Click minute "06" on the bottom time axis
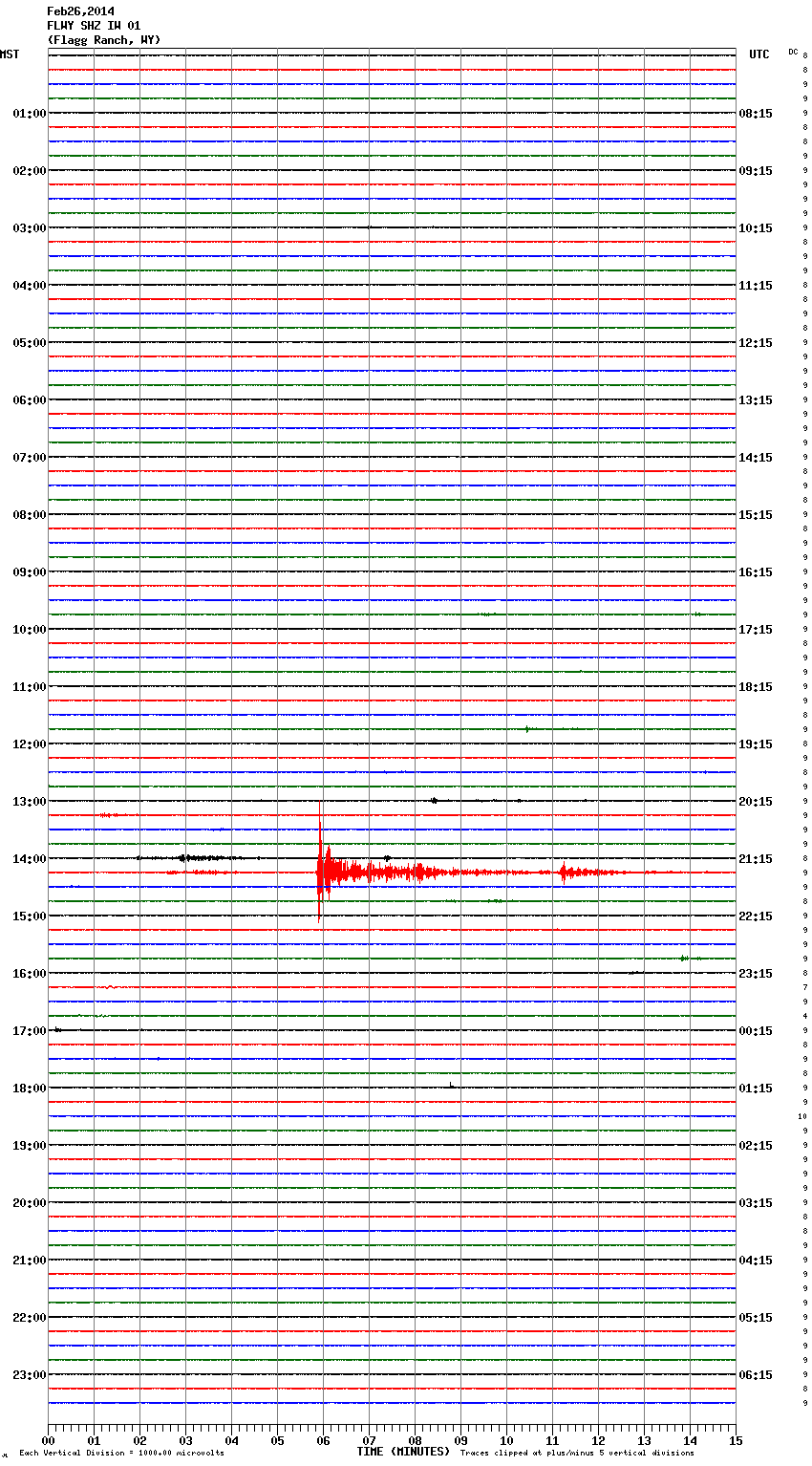The image size is (812, 1466). [x=323, y=1440]
